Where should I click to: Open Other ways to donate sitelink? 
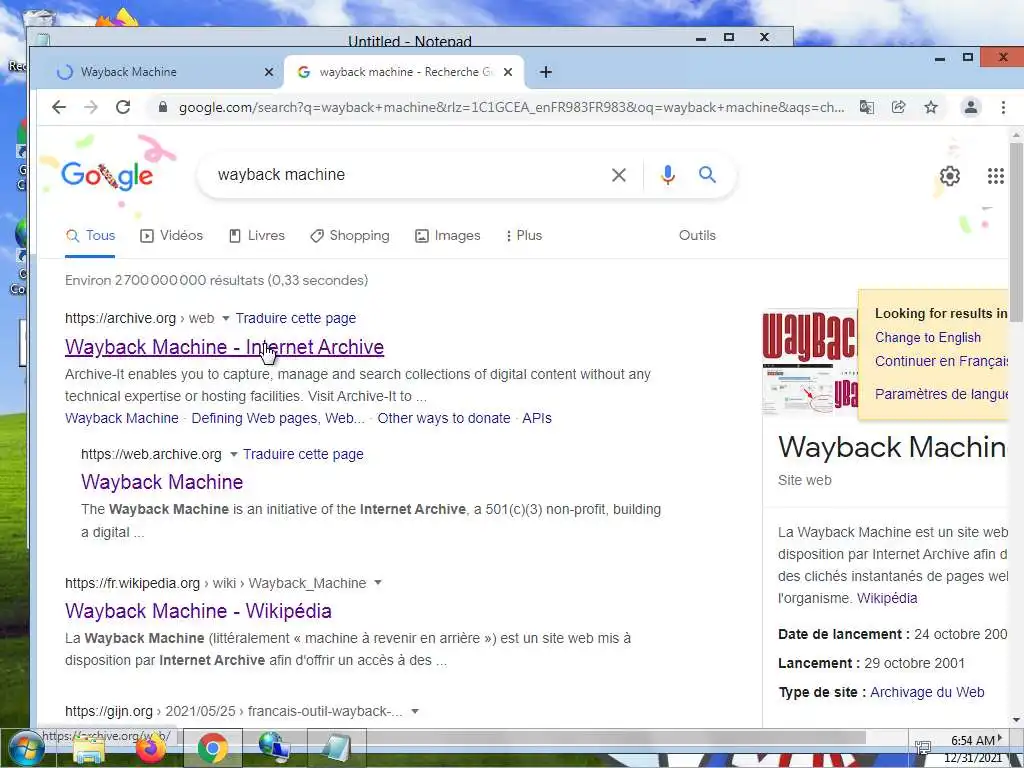click(x=443, y=418)
